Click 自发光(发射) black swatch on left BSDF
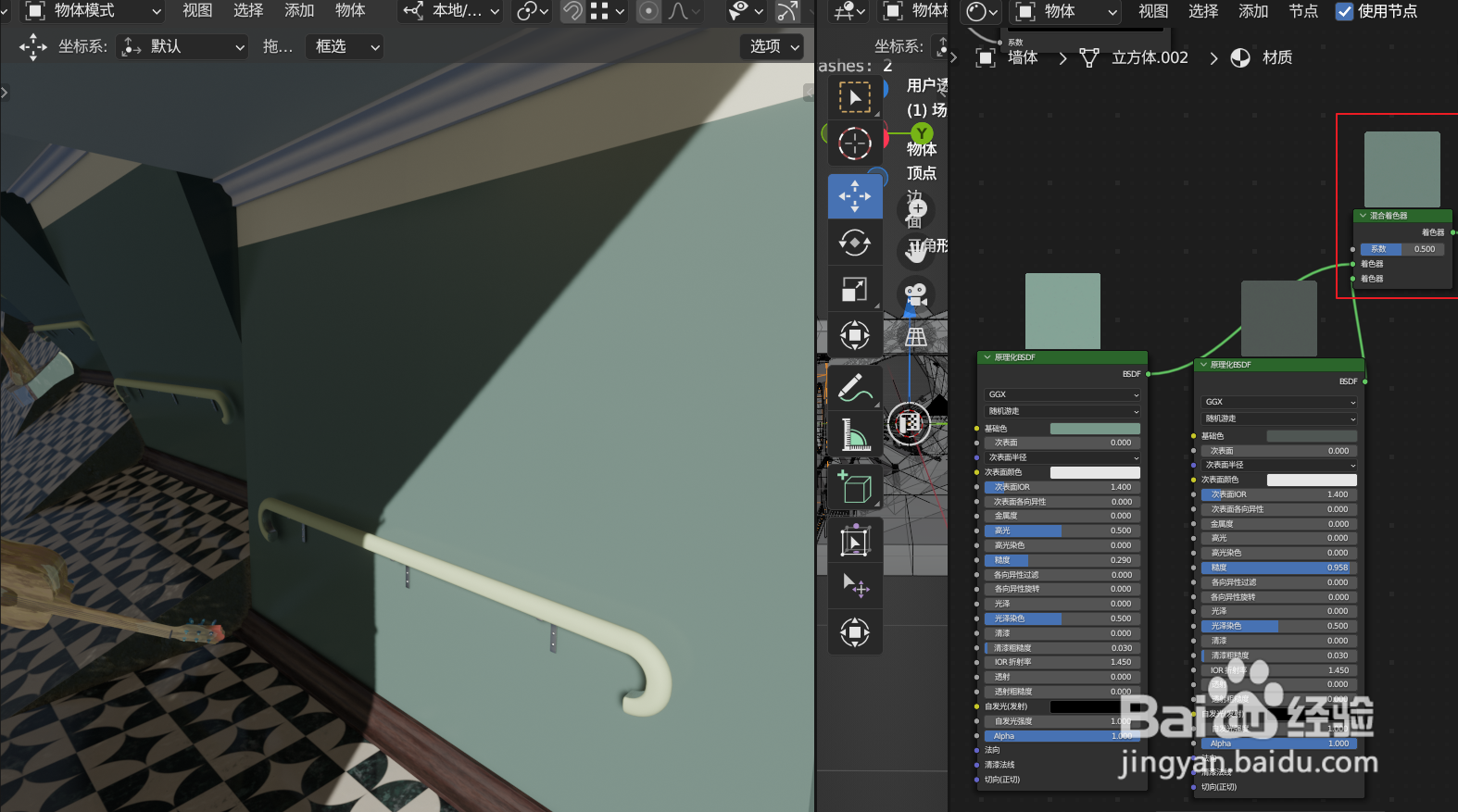 point(1095,706)
